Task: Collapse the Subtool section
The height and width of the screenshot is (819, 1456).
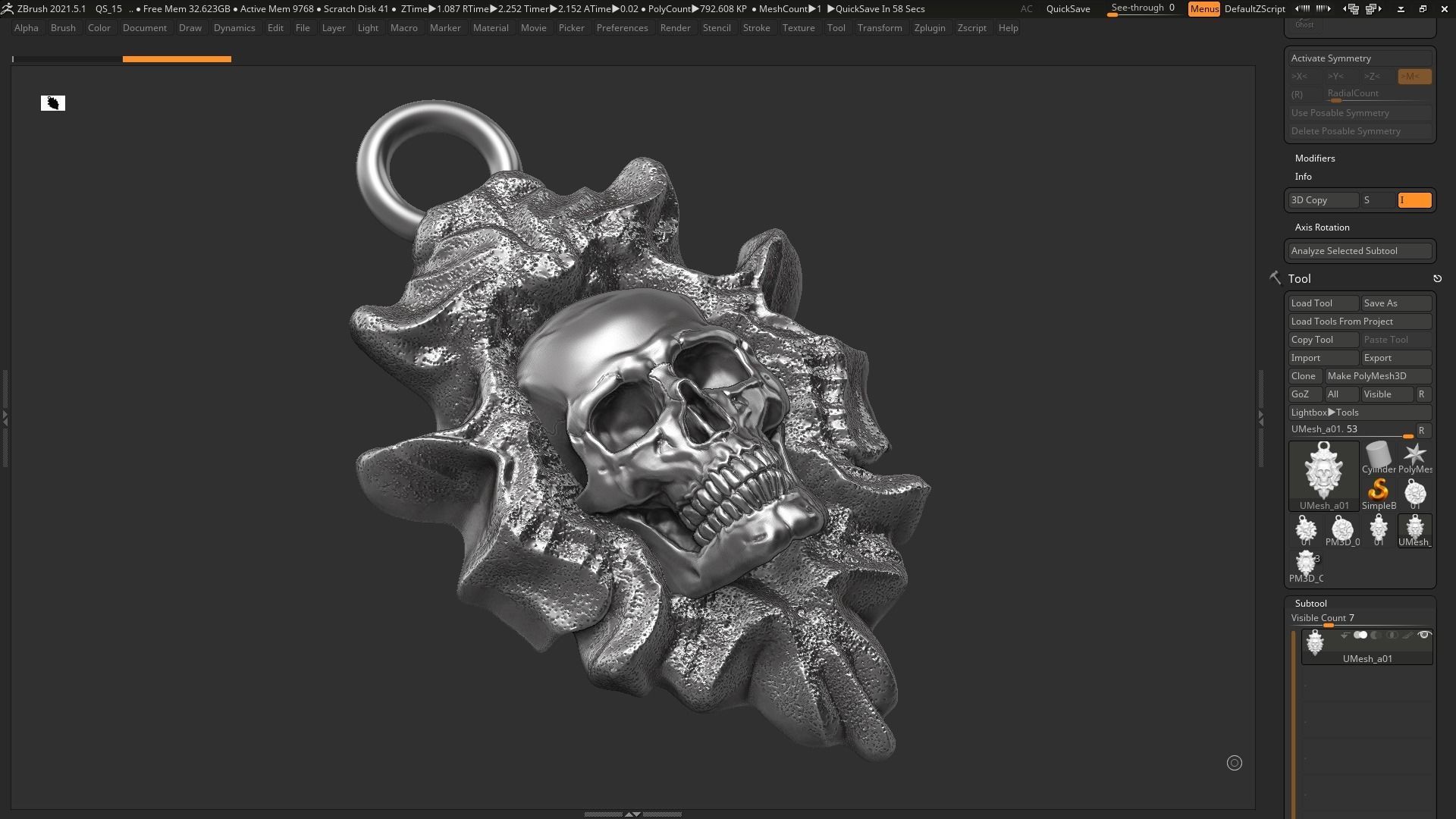Action: (1310, 604)
